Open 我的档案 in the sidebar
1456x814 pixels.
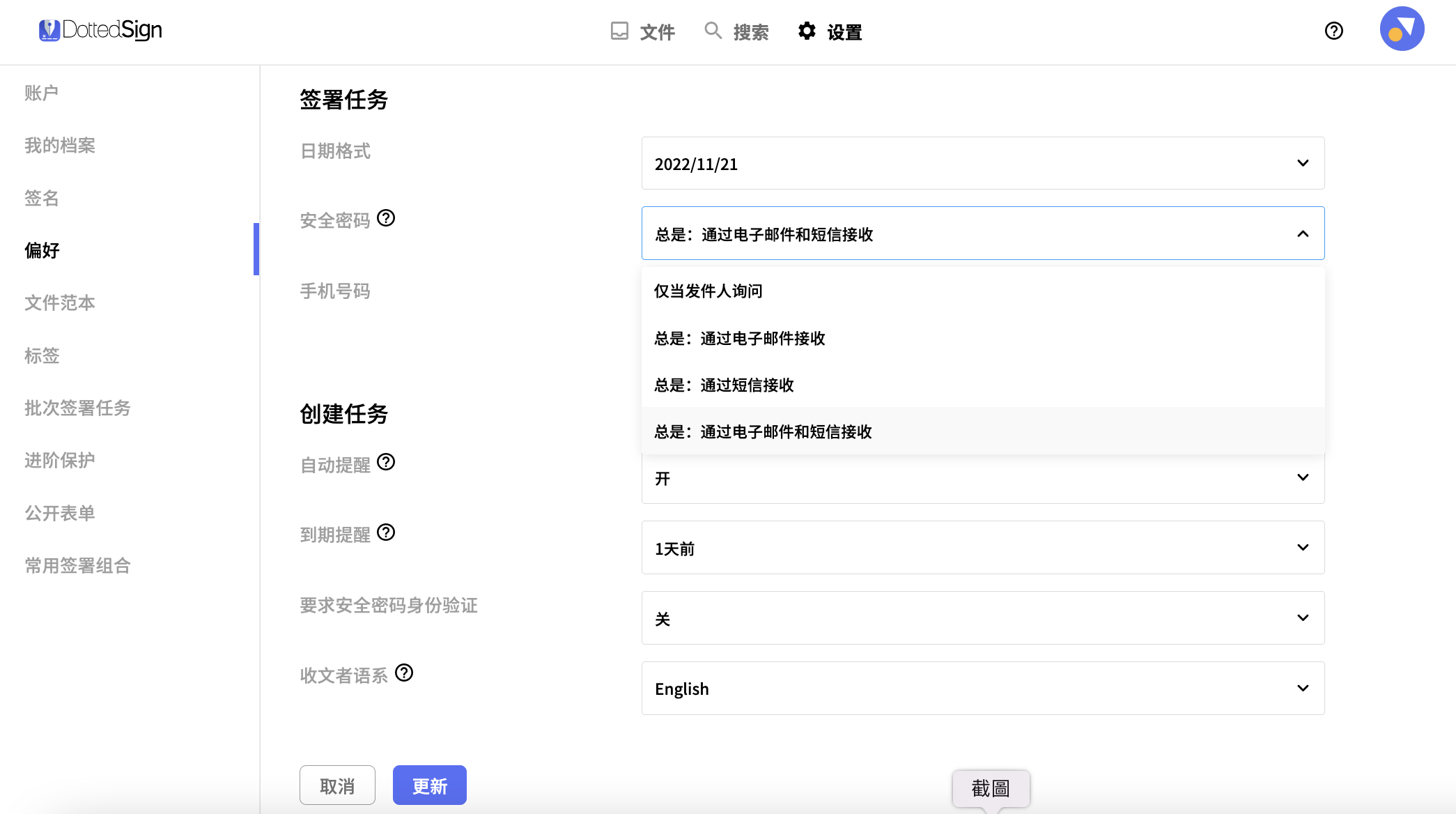[60, 145]
